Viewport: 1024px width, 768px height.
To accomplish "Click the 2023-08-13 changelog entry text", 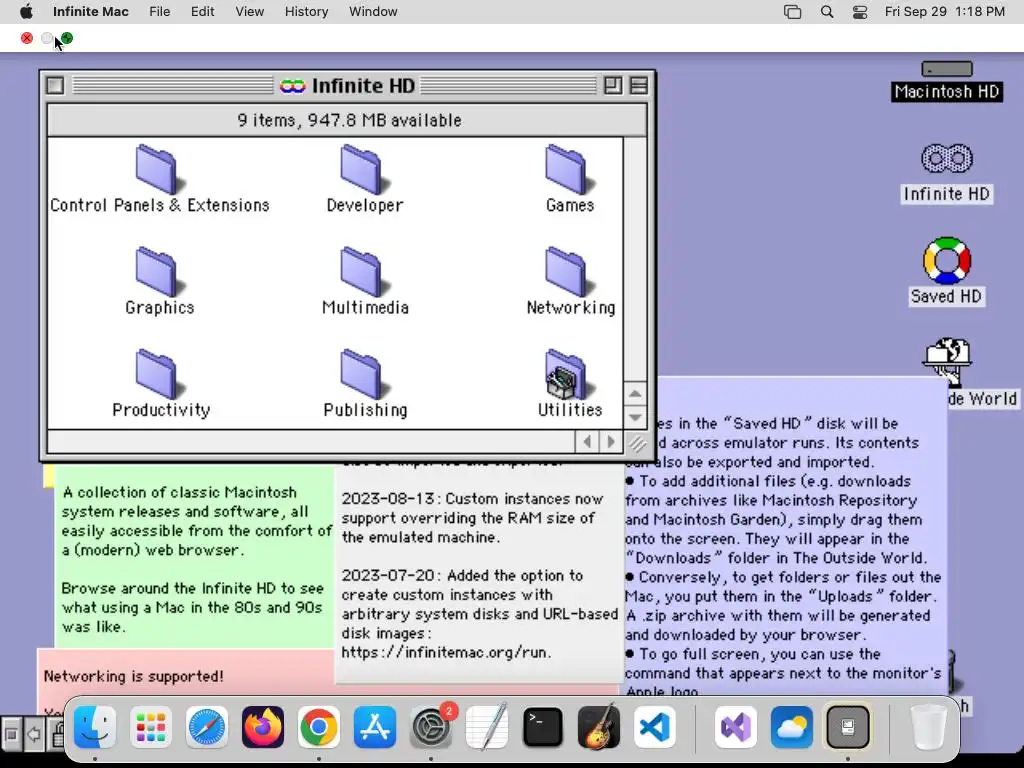I will pyautogui.click(x=472, y=518).
